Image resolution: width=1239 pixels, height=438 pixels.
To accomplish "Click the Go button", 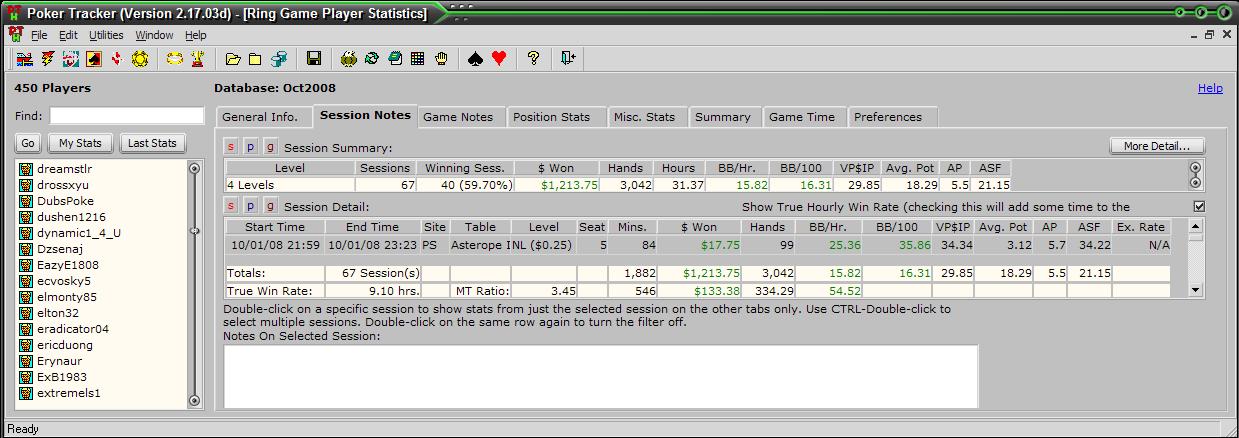I will coord(28,143).
